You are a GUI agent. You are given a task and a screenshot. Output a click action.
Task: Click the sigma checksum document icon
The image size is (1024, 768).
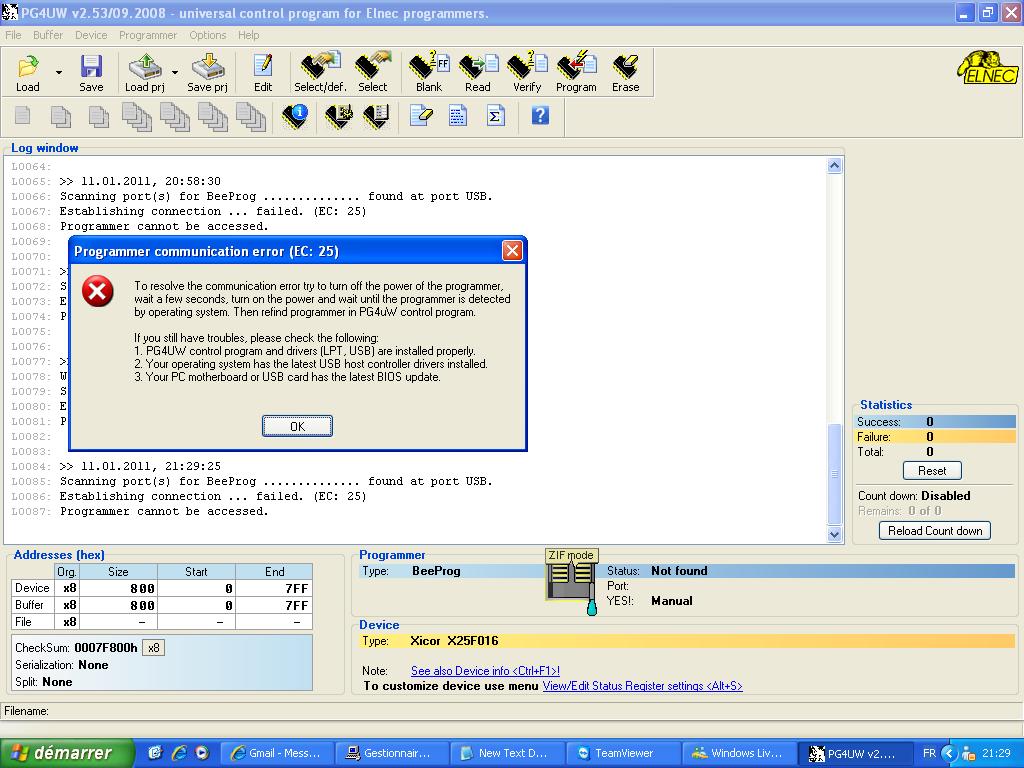click(x=496, y=116)
